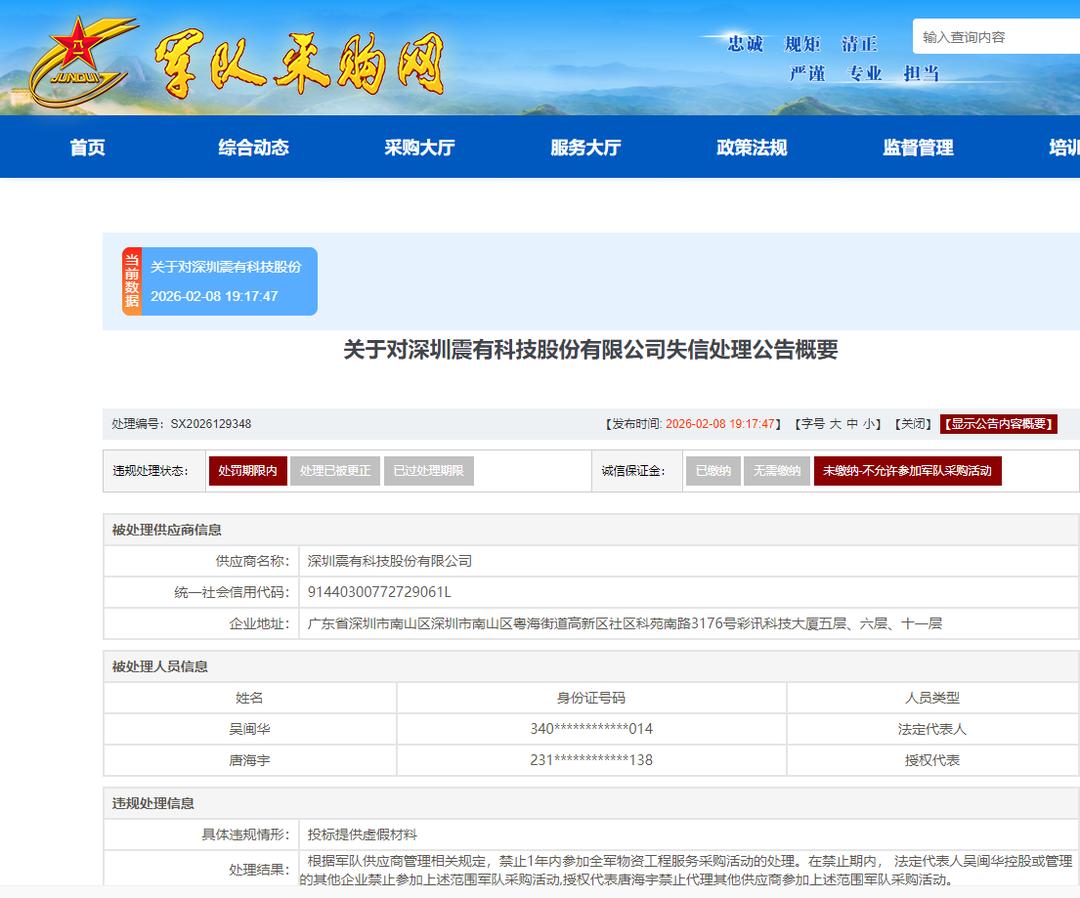The width and height of the screenshot is (1080, 898).
Task: Click the 违规处理状态 label
Action: [150, 471]
